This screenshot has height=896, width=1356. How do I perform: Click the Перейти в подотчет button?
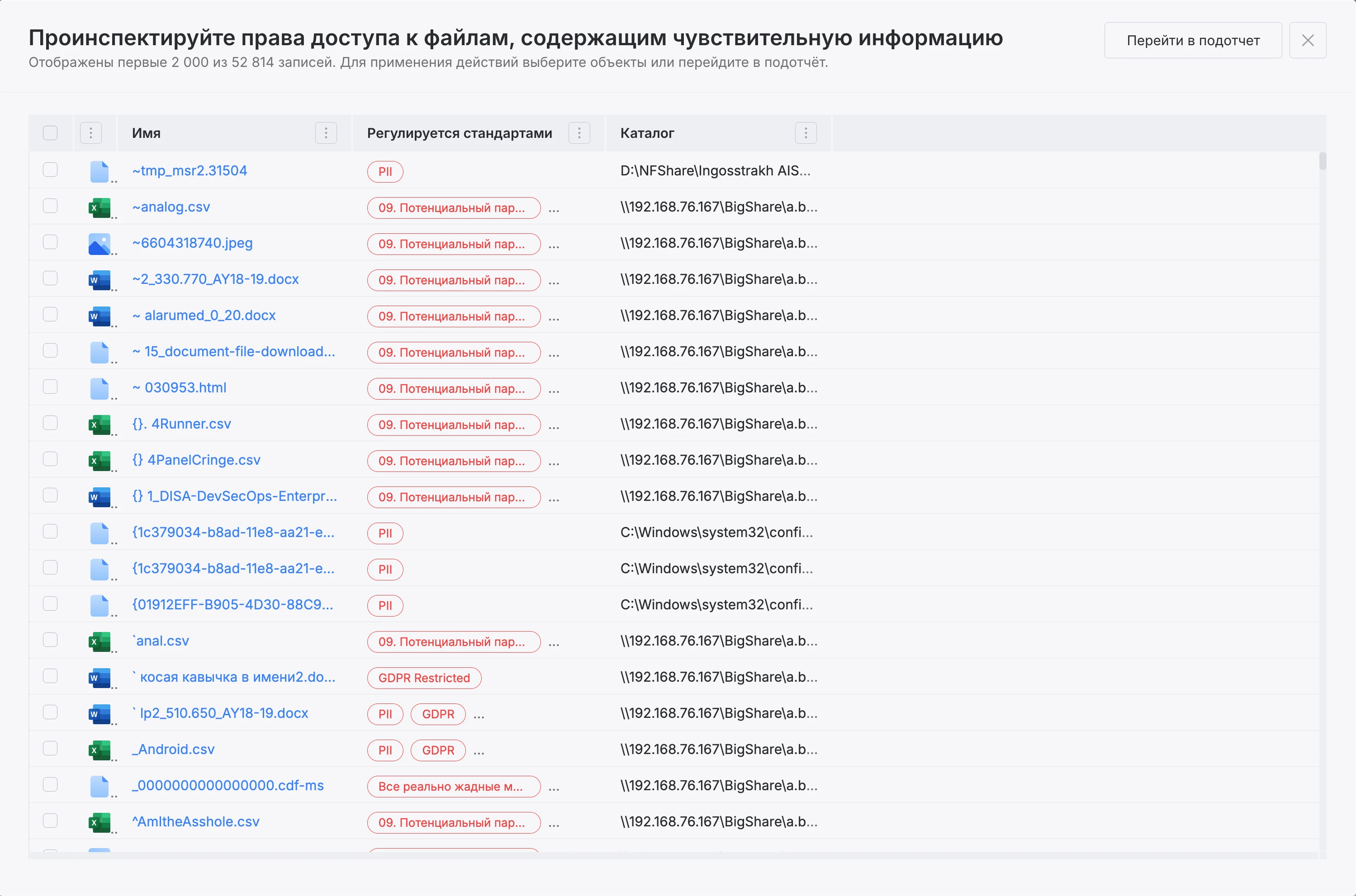tap(1193, 40)
